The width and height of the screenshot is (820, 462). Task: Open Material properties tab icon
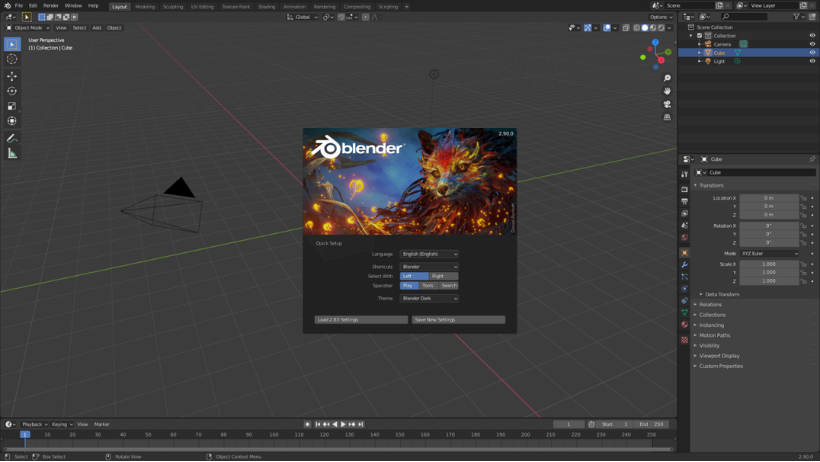coord(685,324)
